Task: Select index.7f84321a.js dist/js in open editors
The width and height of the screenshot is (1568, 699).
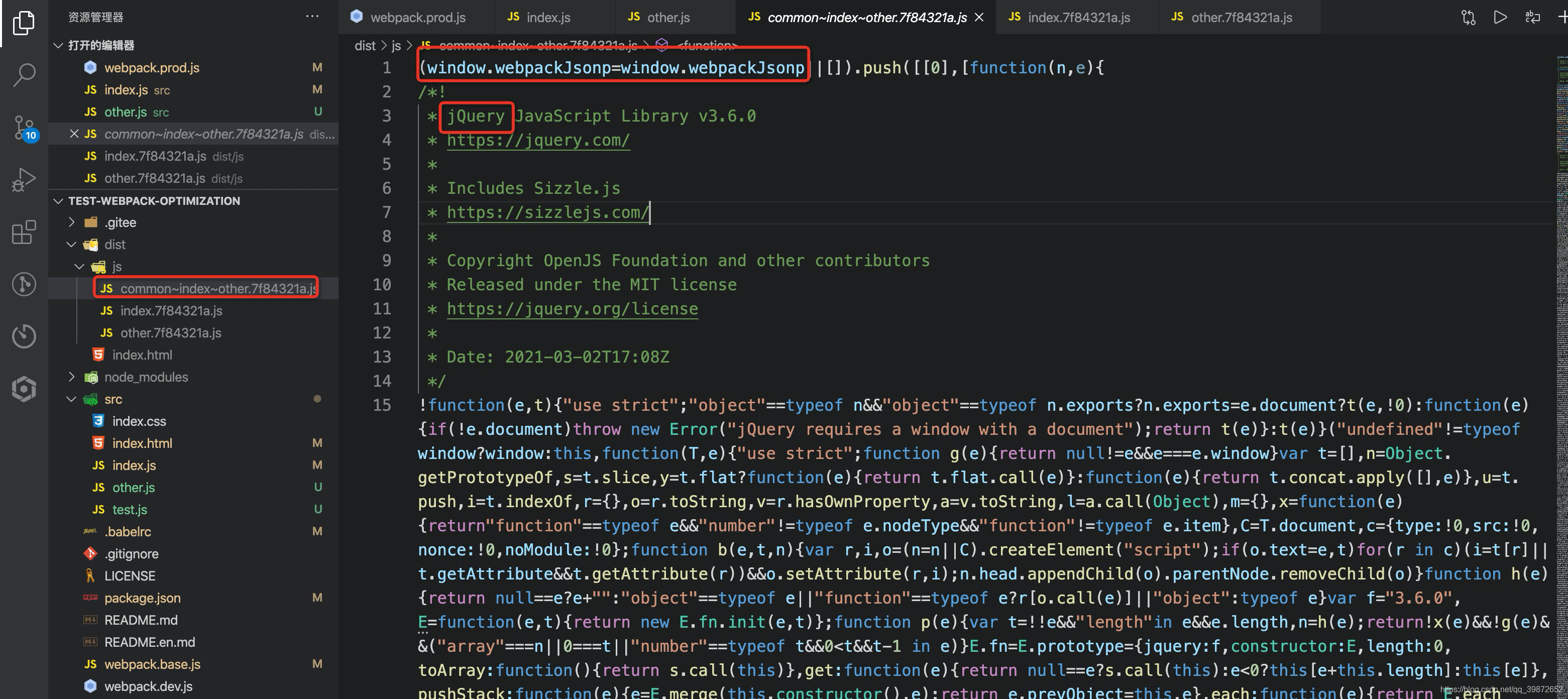Action: [x=193, y=156]
